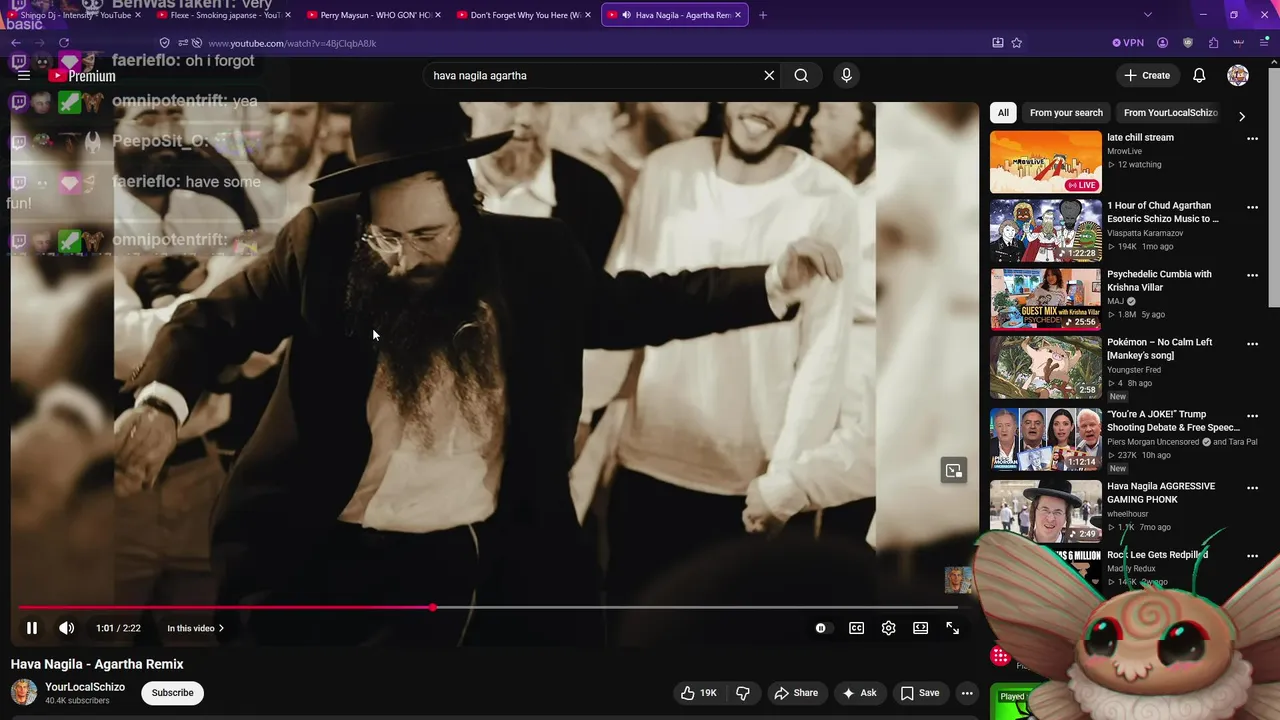Pause the playing video
1280x720 pixels.
click(32, 628)
